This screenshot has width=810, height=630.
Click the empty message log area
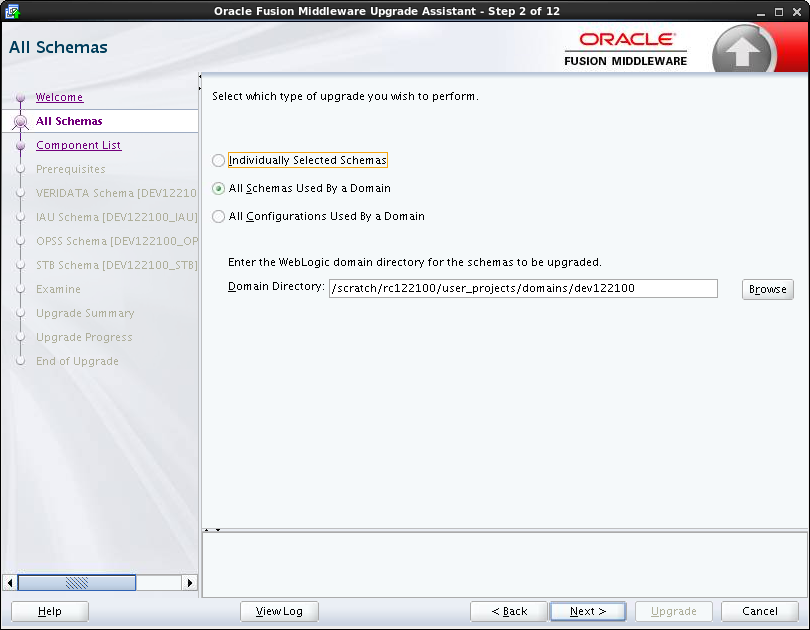[505, 565]
